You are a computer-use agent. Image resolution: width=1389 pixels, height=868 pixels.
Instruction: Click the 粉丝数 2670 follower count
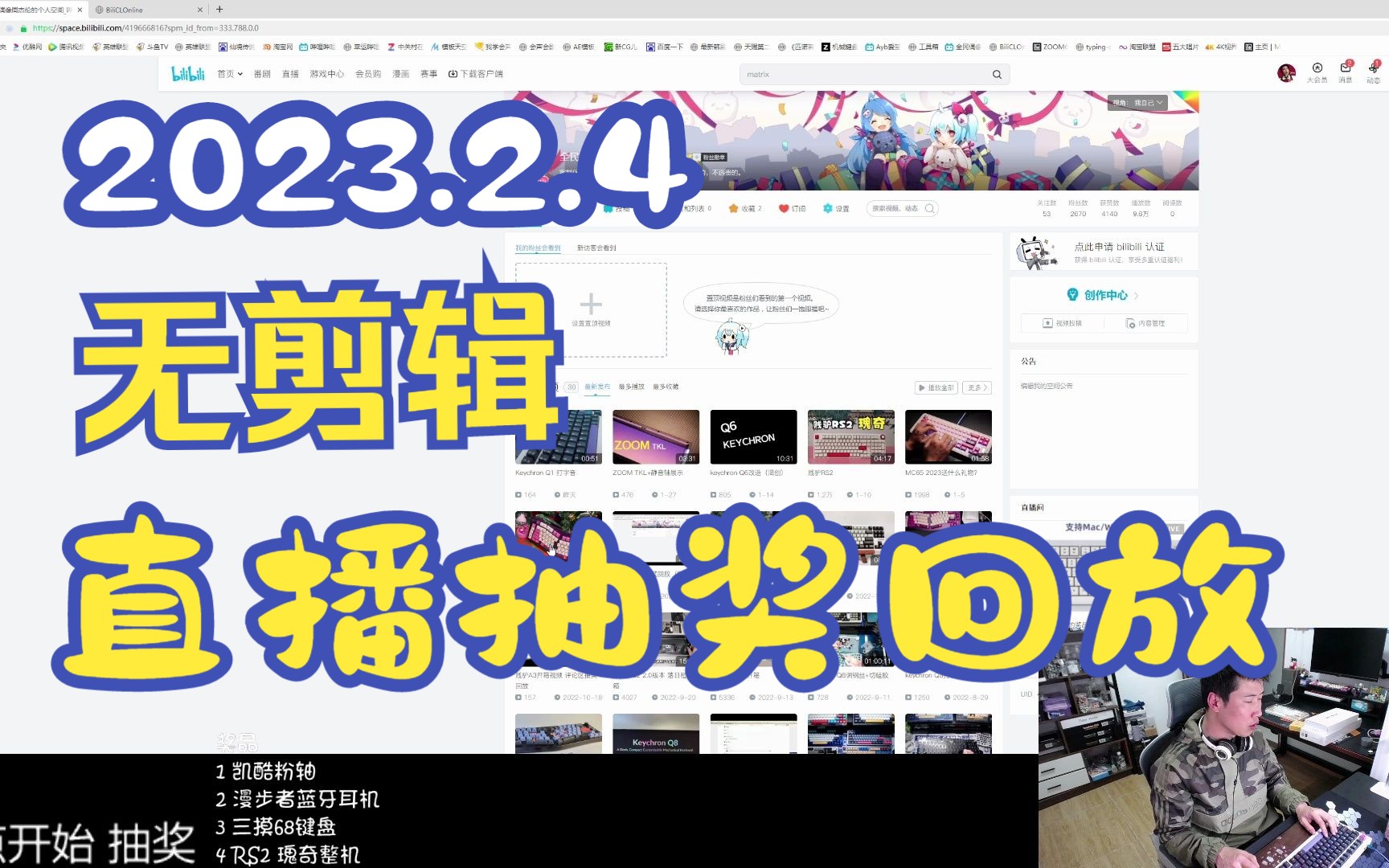[1078, 208]
